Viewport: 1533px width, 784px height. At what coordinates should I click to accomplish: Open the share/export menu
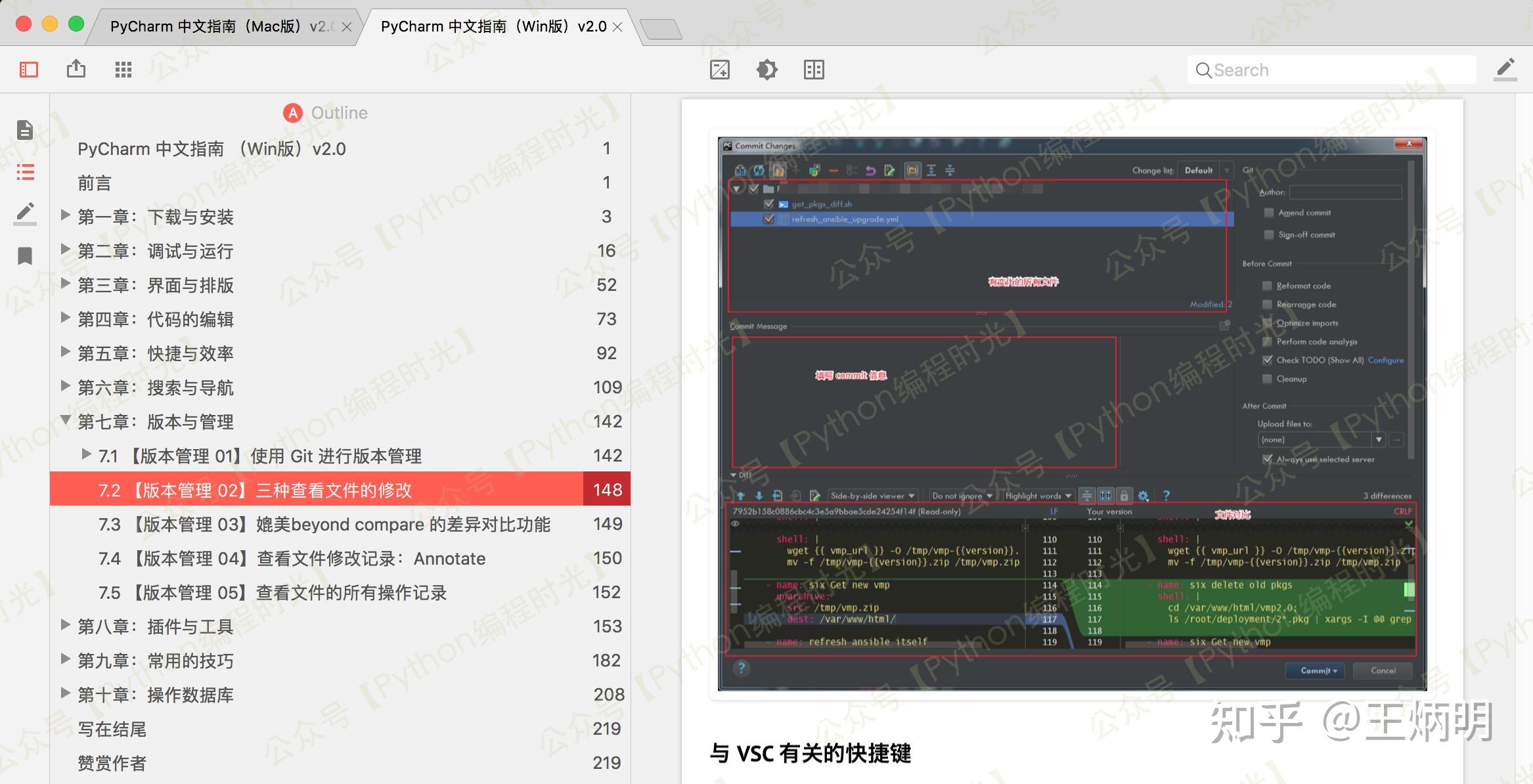pyautogui.click(x=77, y=69)
